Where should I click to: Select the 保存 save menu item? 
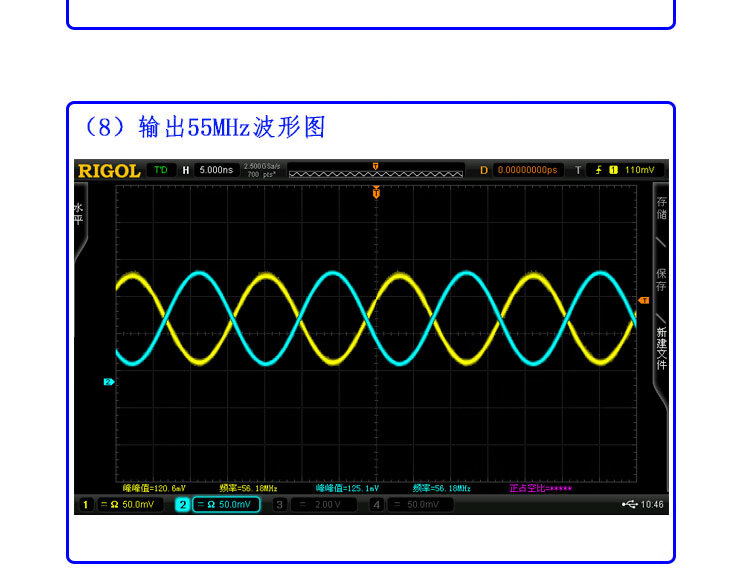tap(661, 280)
